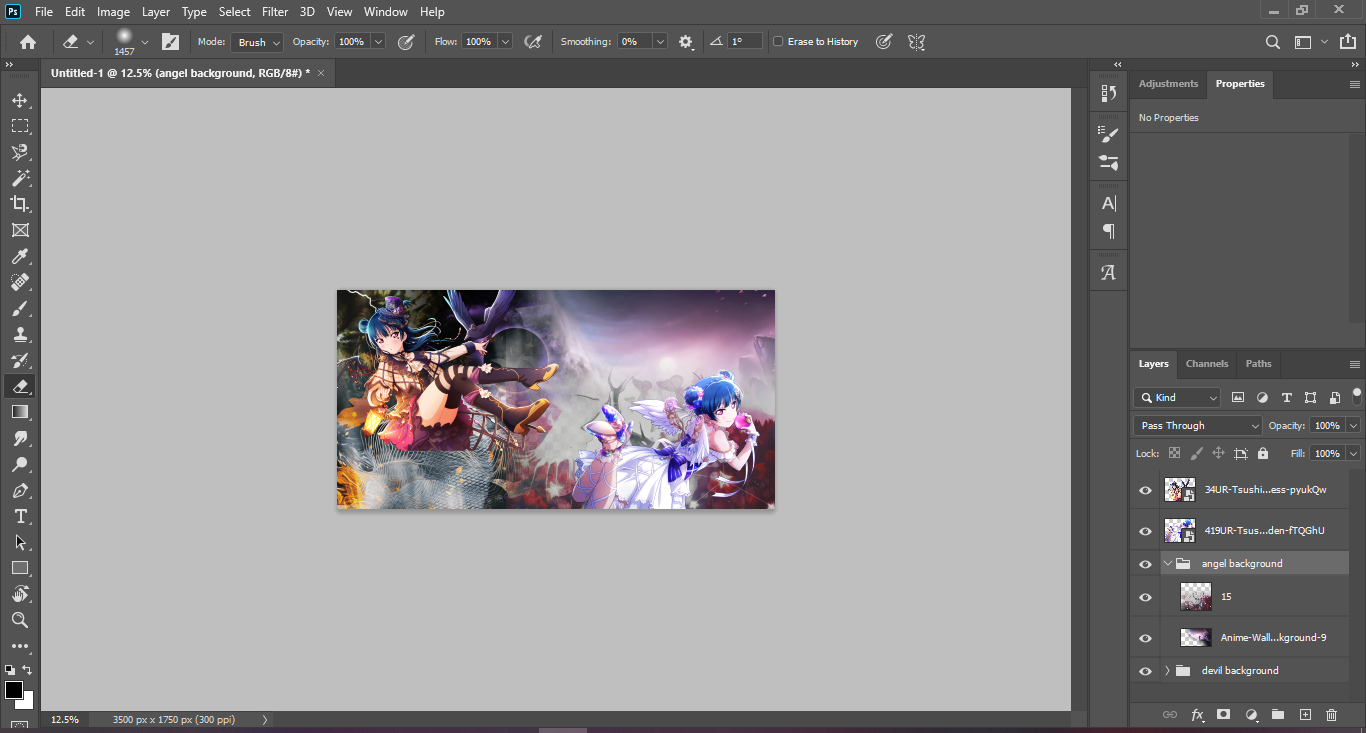Select the Zoom tool

click(19, 620)
